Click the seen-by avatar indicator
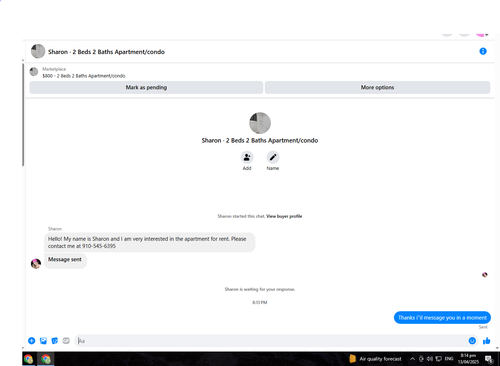500x366 pixels. [485, 275]
